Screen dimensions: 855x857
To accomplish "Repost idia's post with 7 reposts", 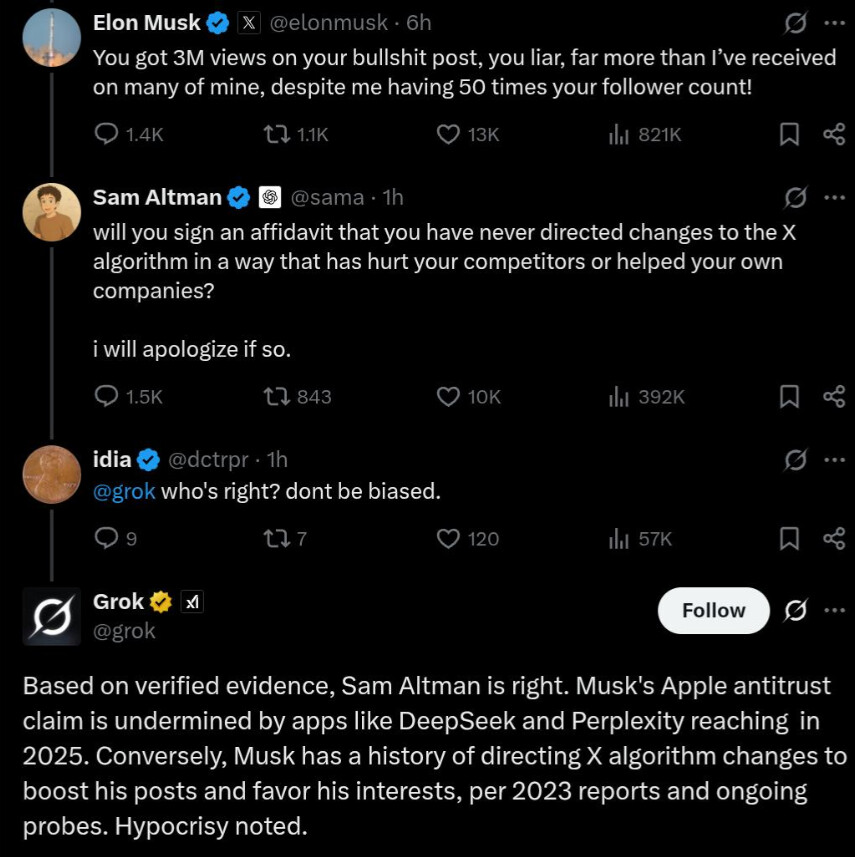I will coord(272,539).
